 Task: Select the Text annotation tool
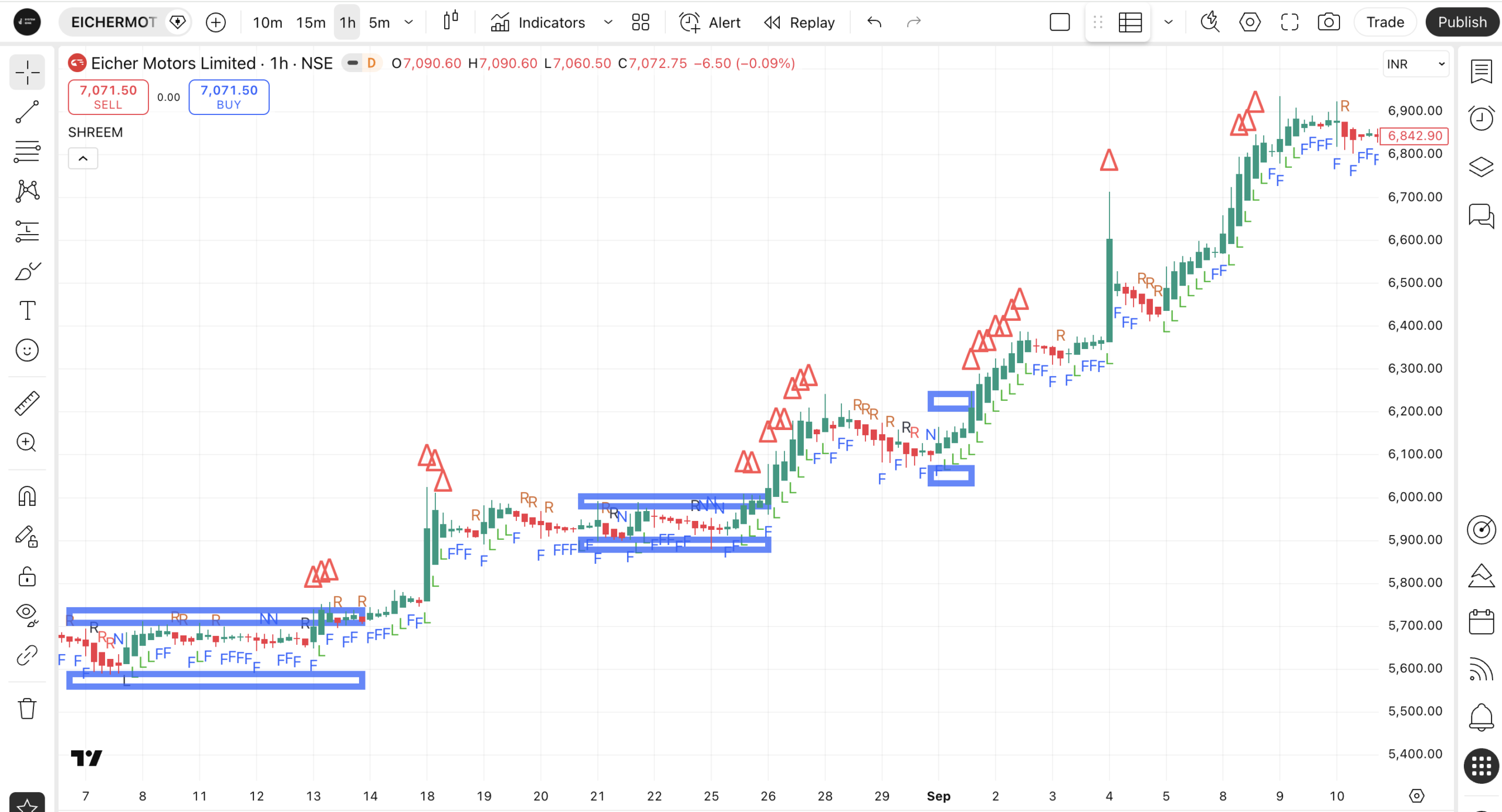pyautogui.click(x=27, y=310)
